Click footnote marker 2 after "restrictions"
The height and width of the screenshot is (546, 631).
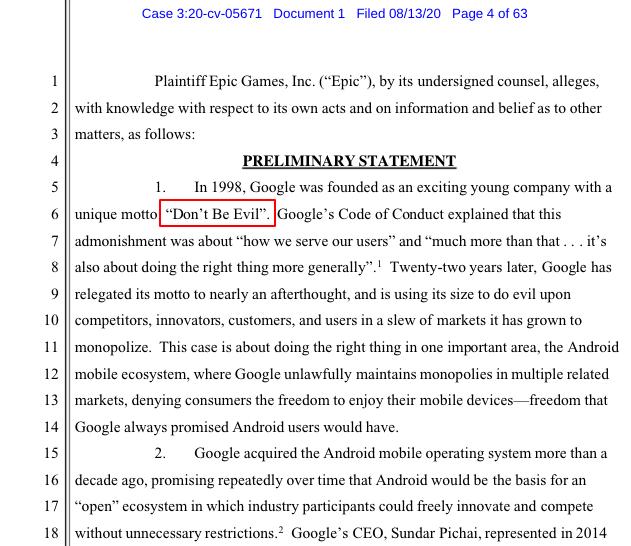(281, 530)
